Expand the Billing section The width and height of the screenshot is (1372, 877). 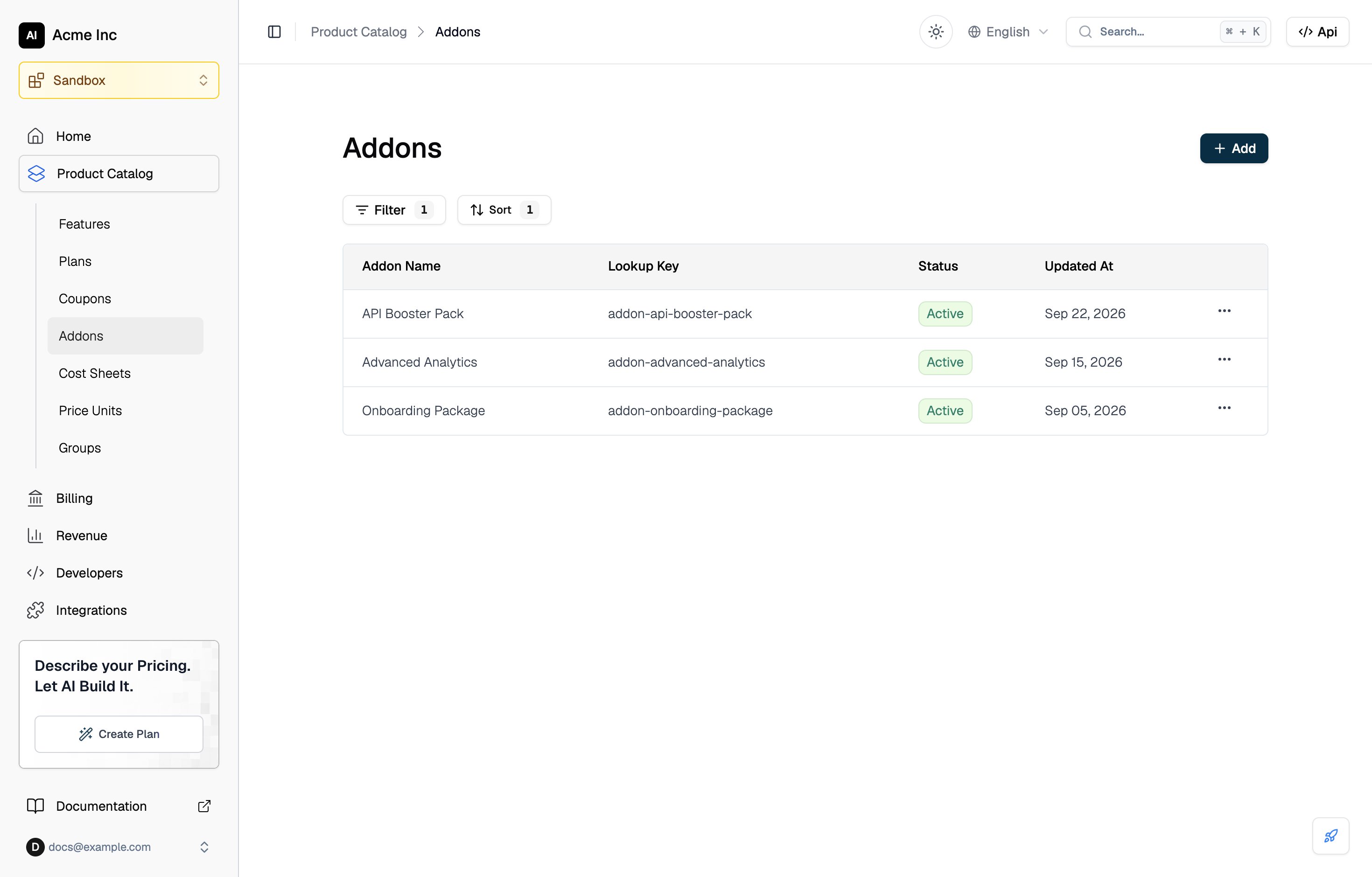click(119, 498)
